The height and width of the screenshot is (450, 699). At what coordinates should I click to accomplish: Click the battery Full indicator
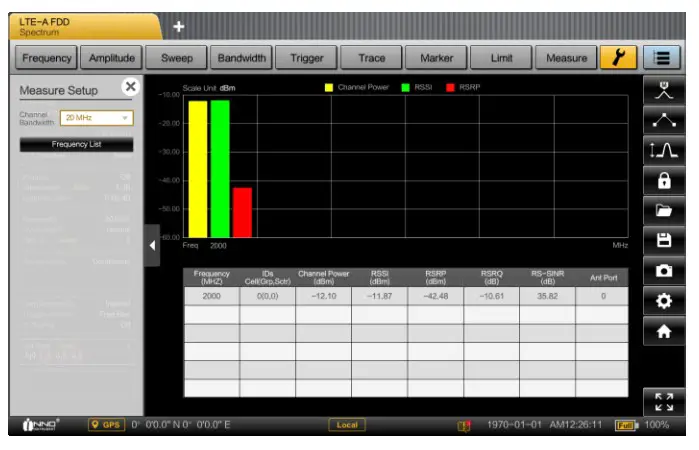coord(626,425)
